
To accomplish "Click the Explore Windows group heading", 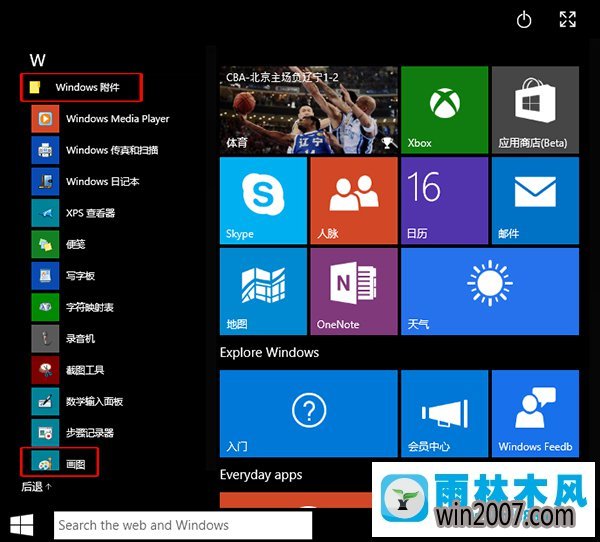I will coord(269,352).
